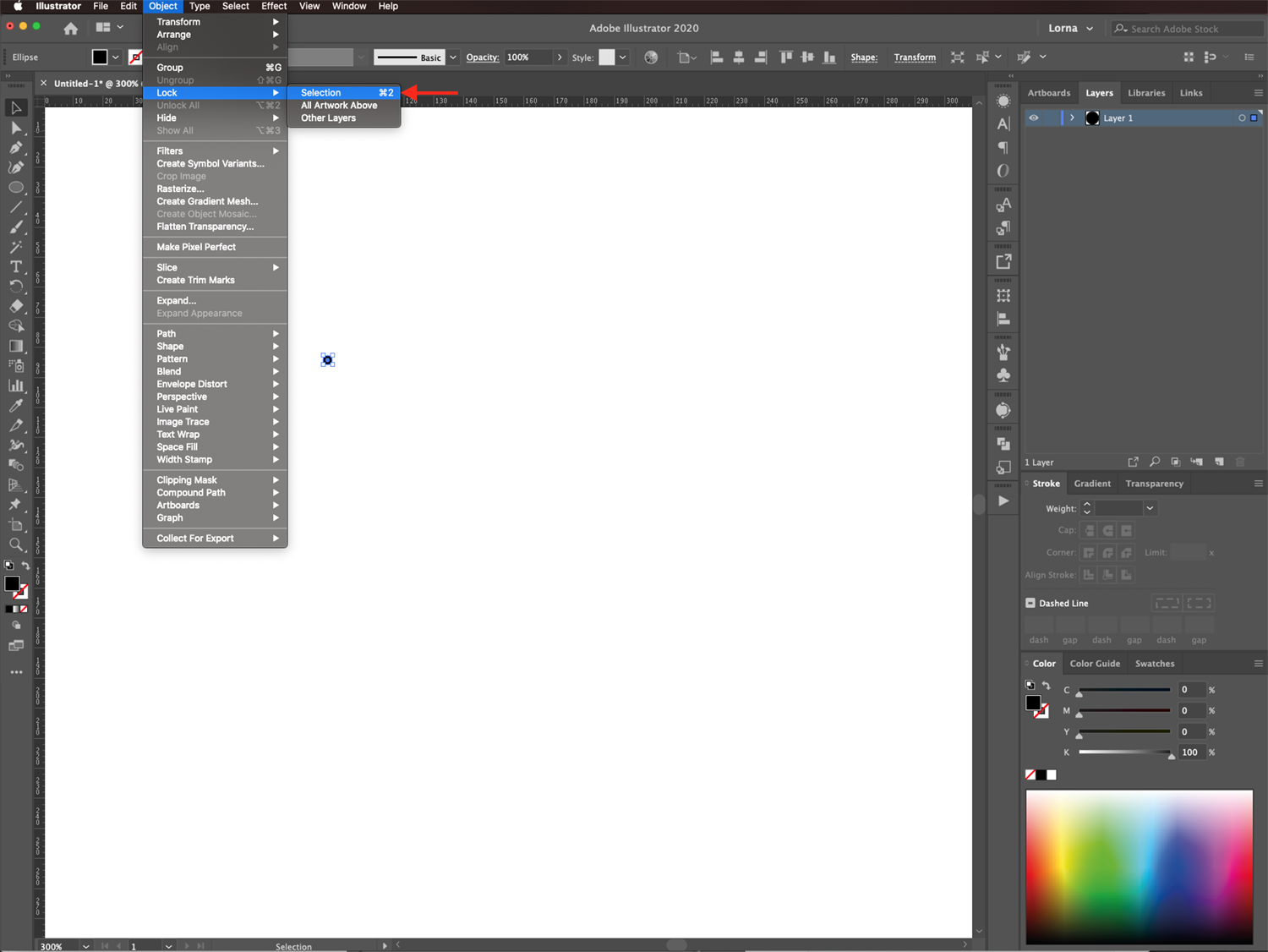Open the Basic brush definition dropdown

click(x=453, y=57)
